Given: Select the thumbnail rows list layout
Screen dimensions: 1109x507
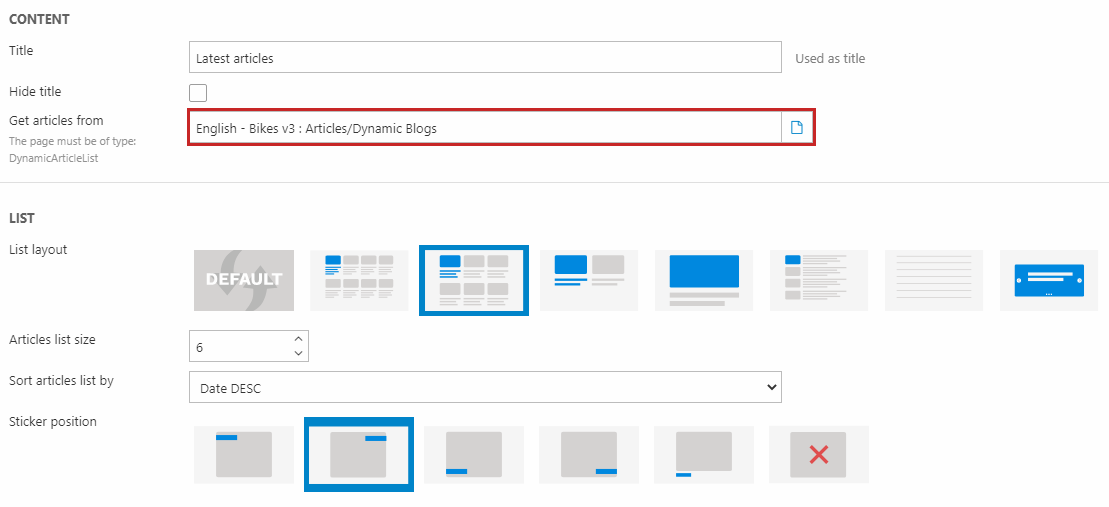Looking at the screenshot, I should pos(819,280).
